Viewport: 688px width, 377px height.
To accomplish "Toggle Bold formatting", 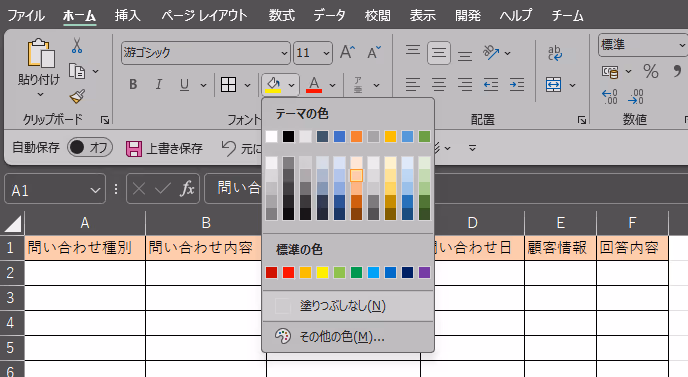I will 133,84.
